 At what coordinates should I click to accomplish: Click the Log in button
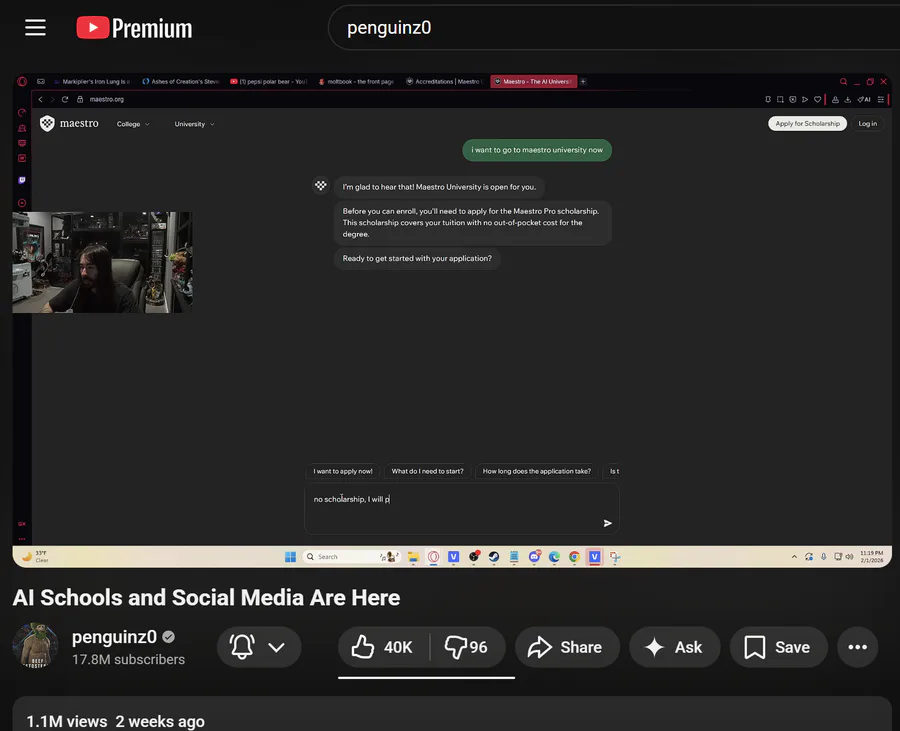pos(867,123)
